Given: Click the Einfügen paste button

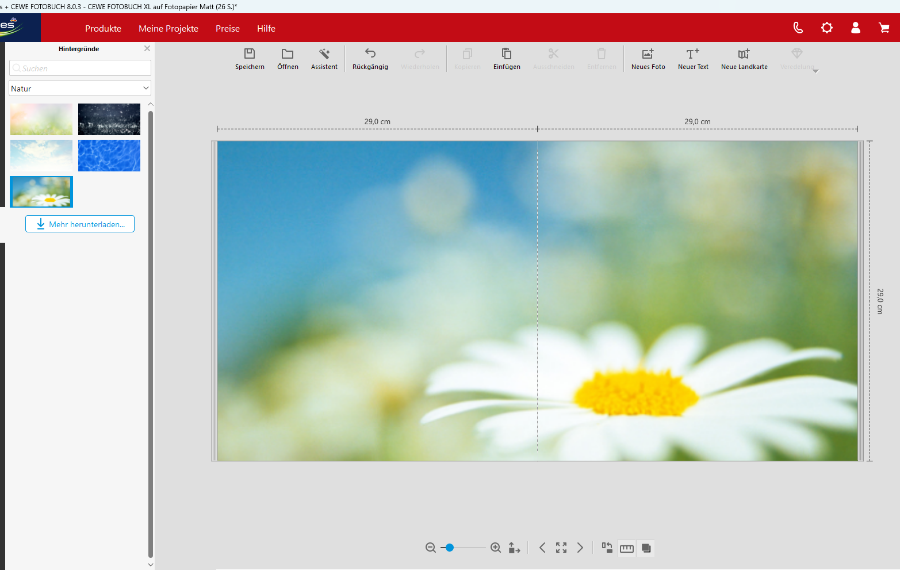Looking at the screenshot, I should pos(506,54).
